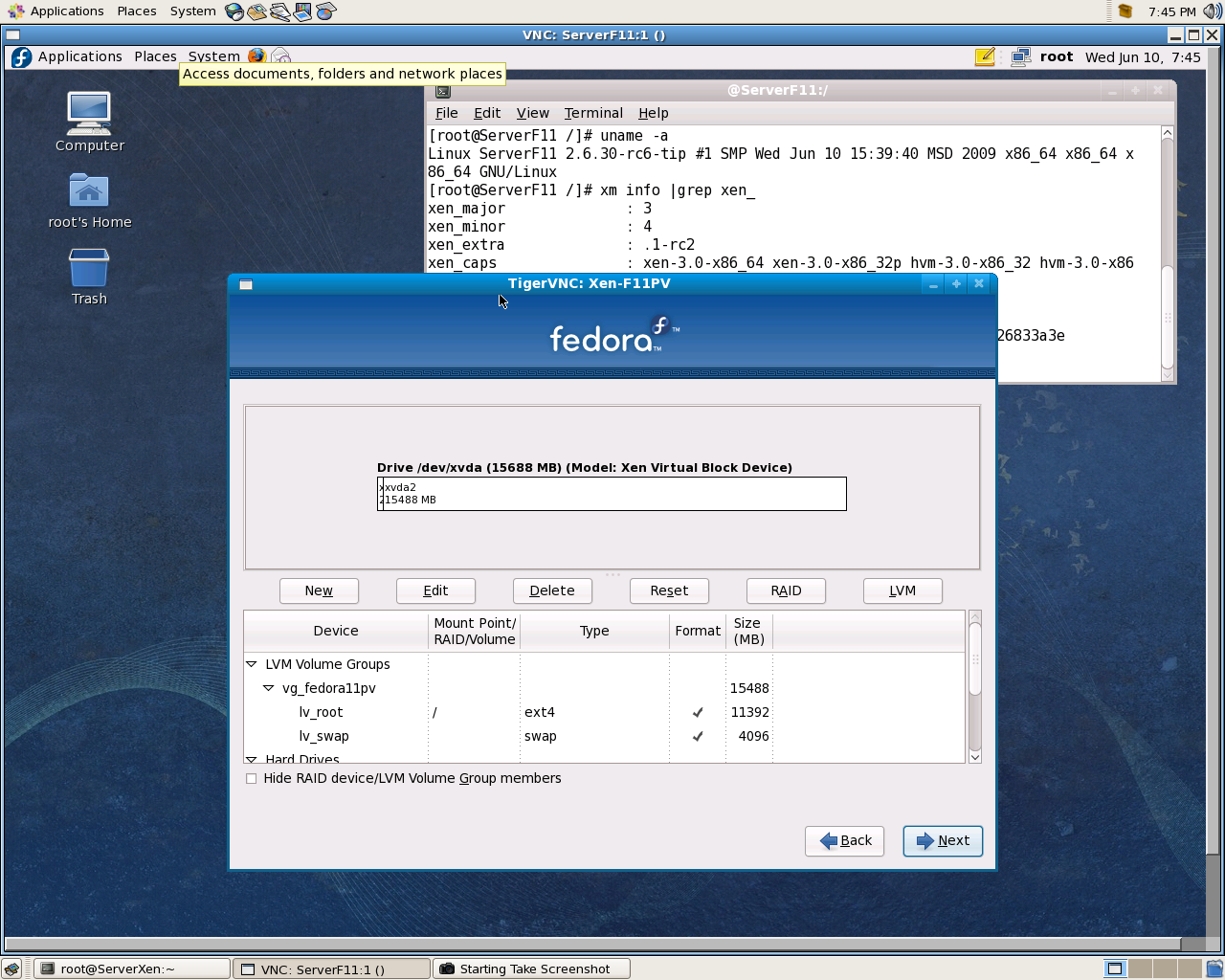Open inner Fedora Applications menu
Viewport: 1225px width, 980px height.
(80, 57)
